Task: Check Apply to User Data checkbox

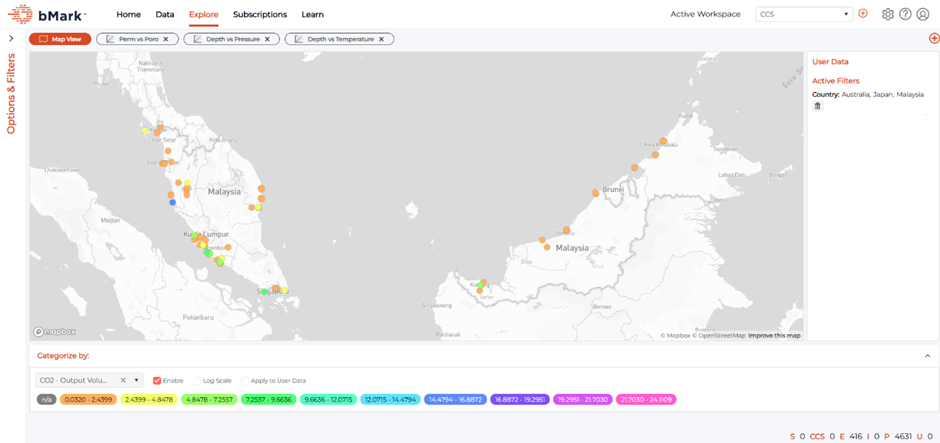Action: tap(245, 381)
